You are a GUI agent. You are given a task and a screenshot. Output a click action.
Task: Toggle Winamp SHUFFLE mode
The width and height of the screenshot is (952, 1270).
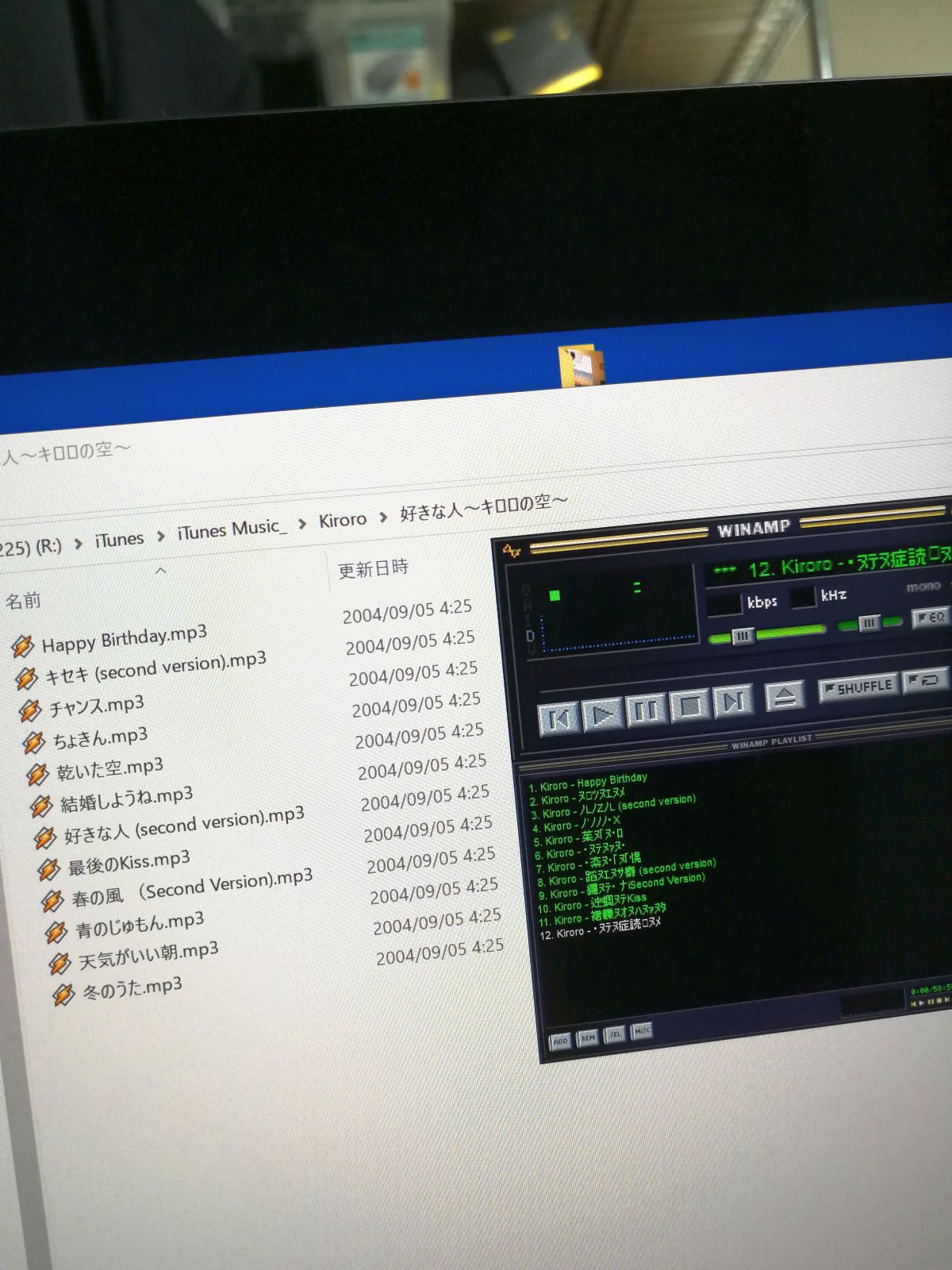pyautogui.click(x=858, y=687)
